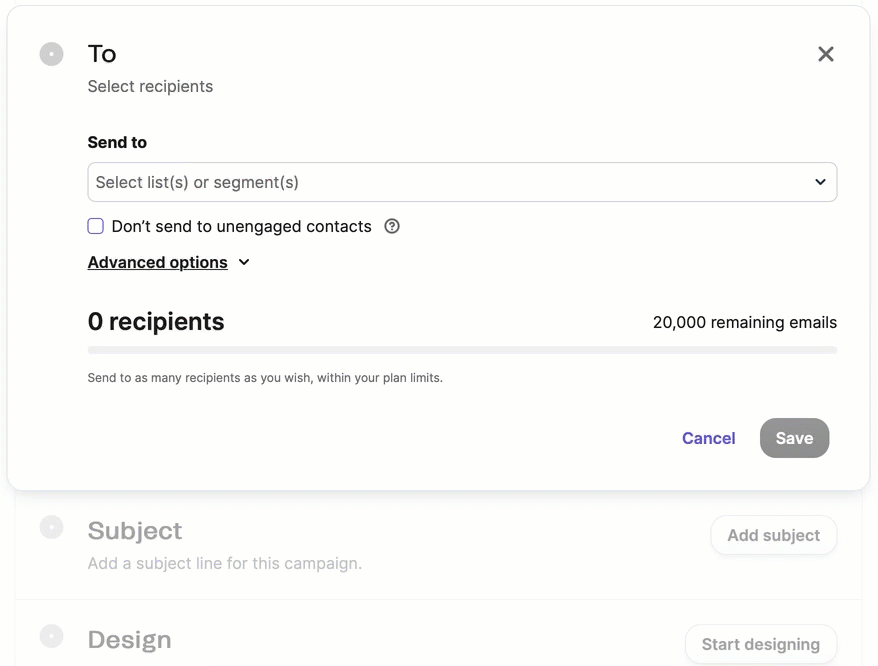
Task: Save the recipient settings
Action: click(x=794, y=438)
